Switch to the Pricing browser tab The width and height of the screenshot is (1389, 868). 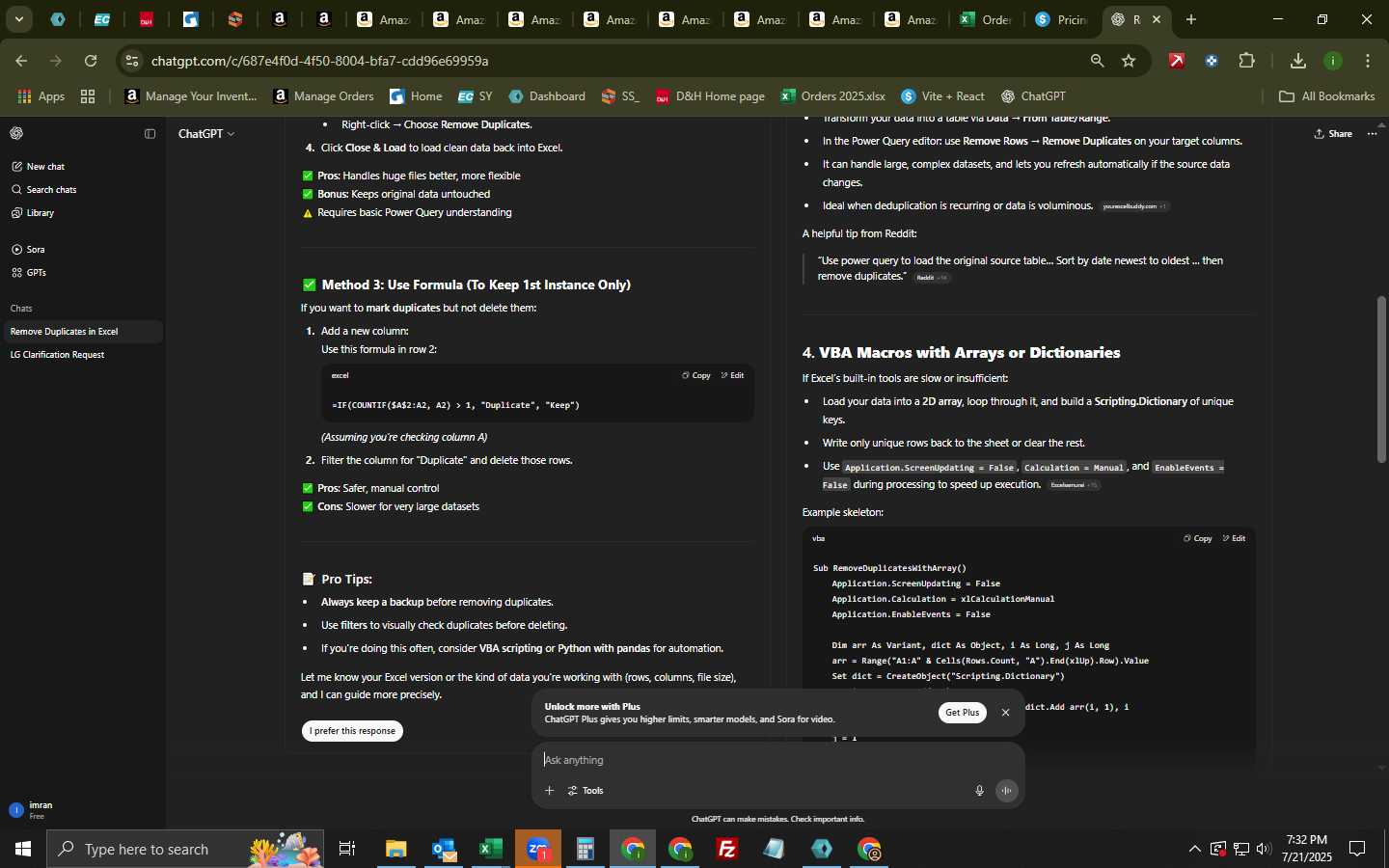1061,19
